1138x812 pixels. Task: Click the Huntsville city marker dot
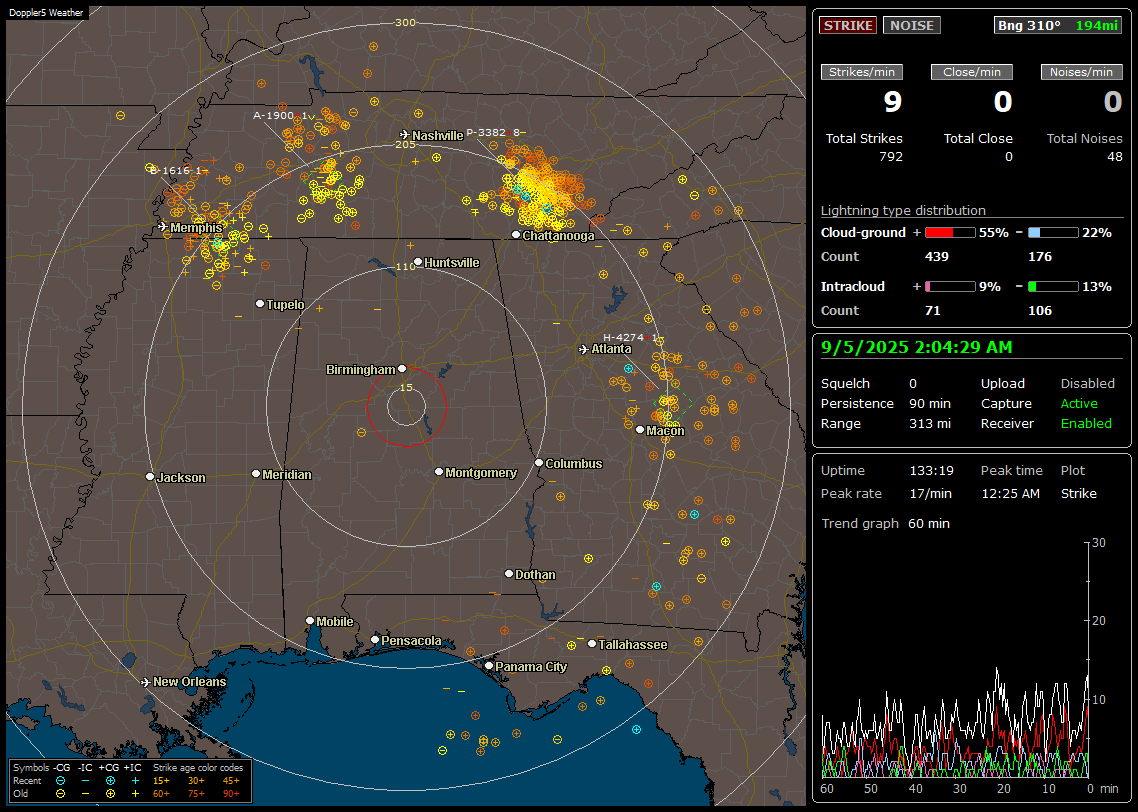click(418, 262)
